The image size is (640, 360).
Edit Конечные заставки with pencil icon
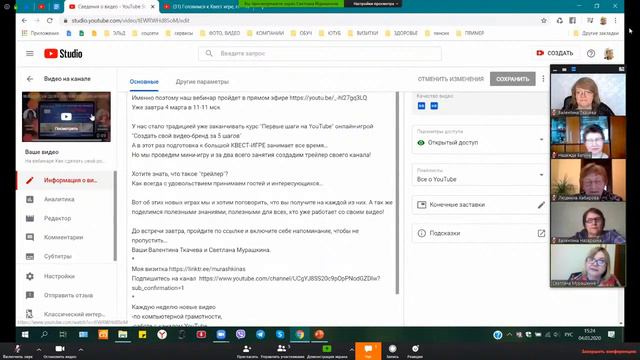(x=541, y=205)
